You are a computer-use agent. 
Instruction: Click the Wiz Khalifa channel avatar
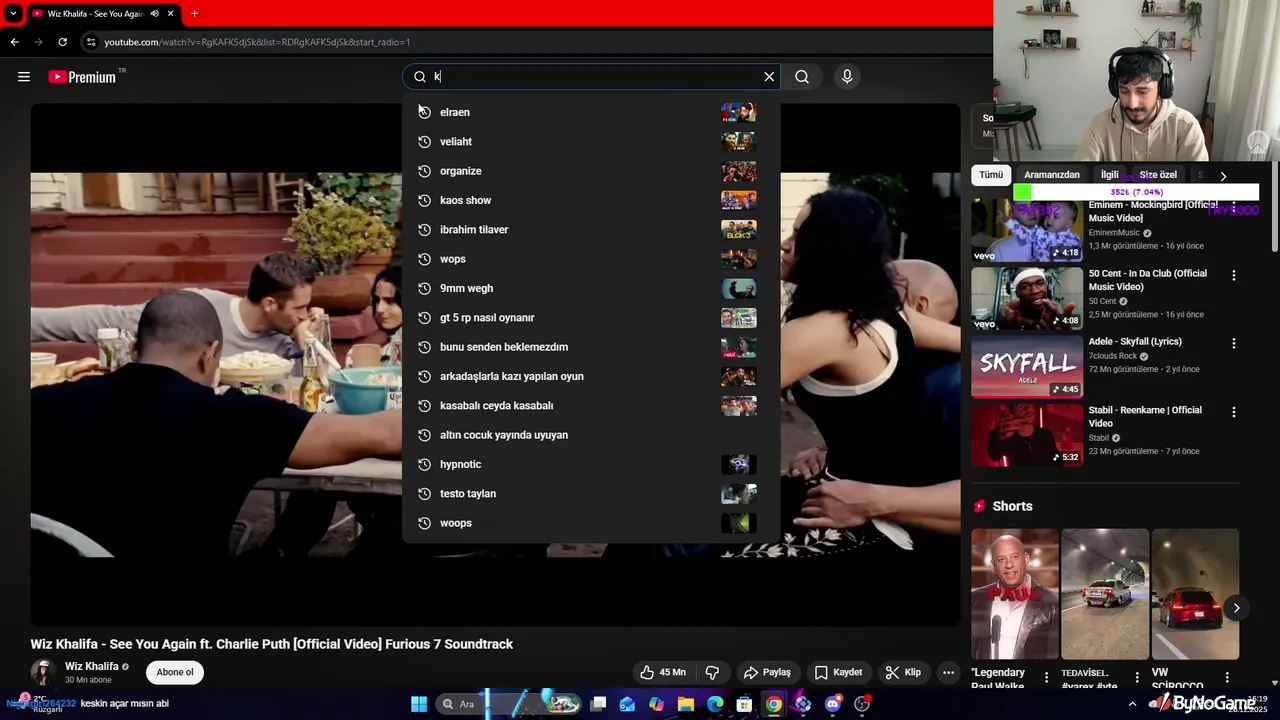(43, 672)
